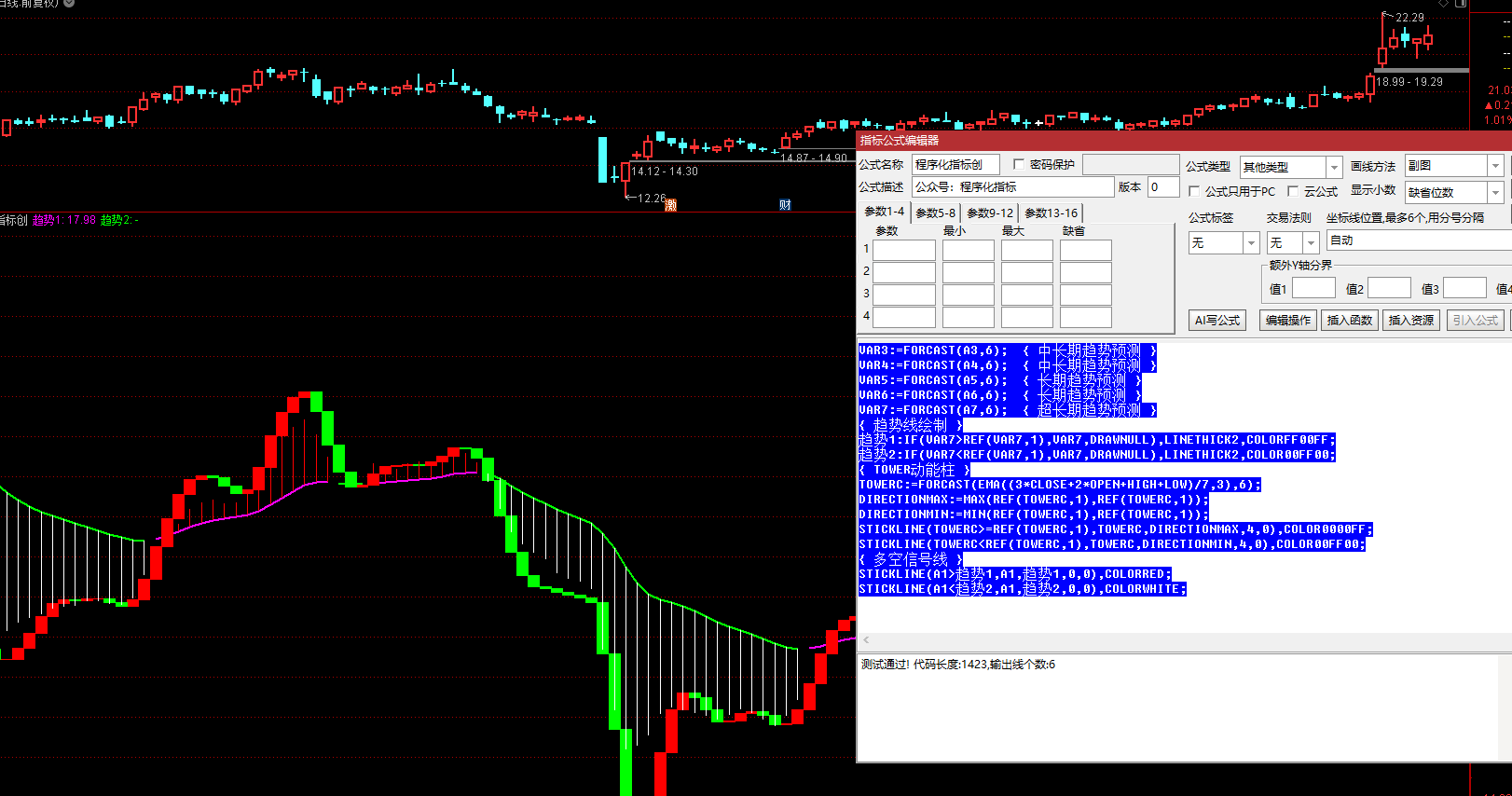Click the 值1 extra Y-axis input field
This screenshot has width=1512, height=796.
click(x=1313, y=289)
